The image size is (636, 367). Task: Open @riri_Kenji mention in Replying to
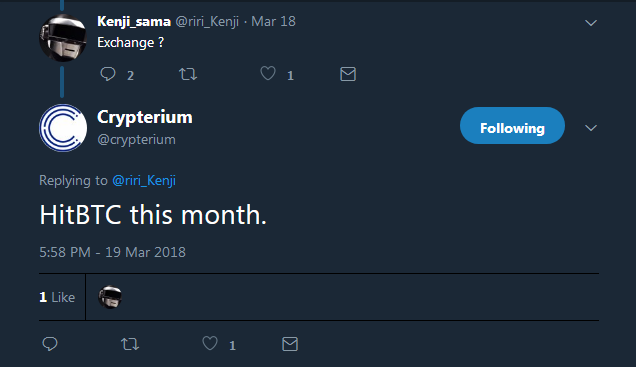tap(144, 180)
